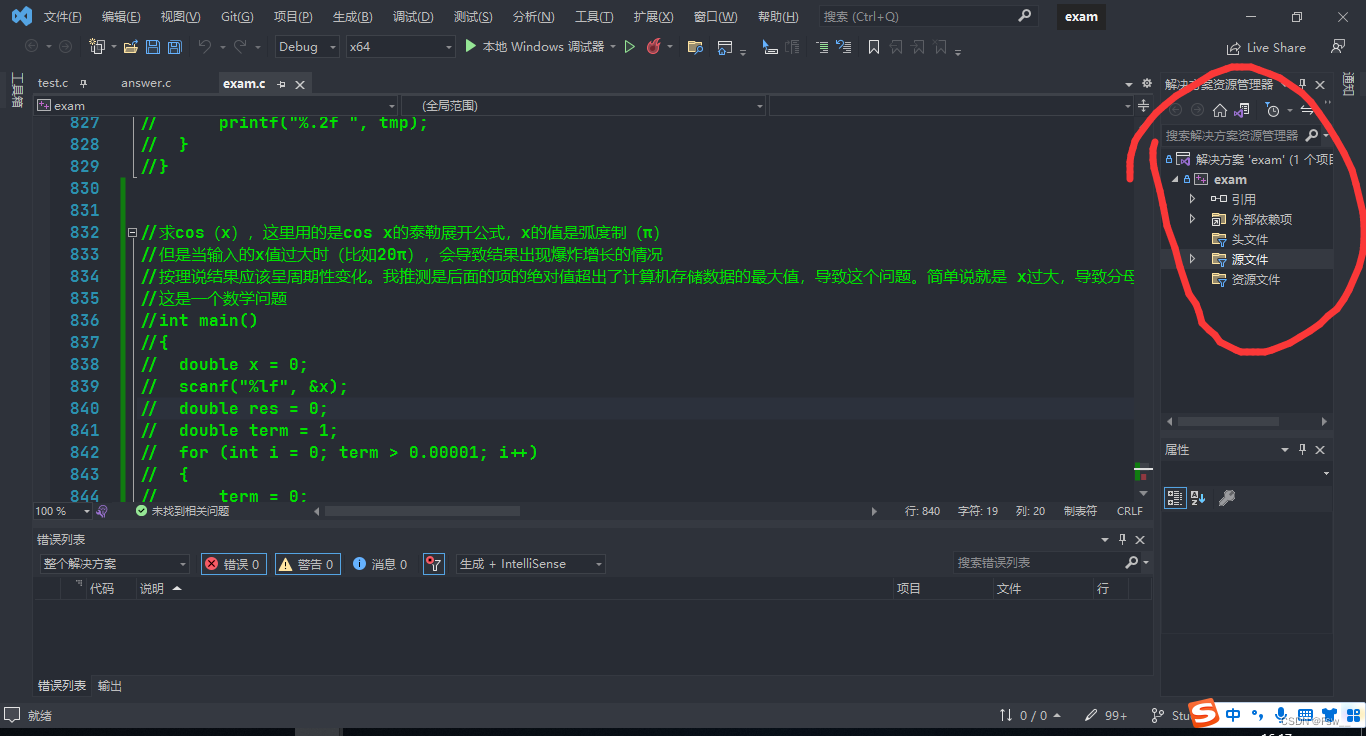Click the Hot Reload flame icon
The height and width of the screenshot is (736, 1366).
(654, 47)
